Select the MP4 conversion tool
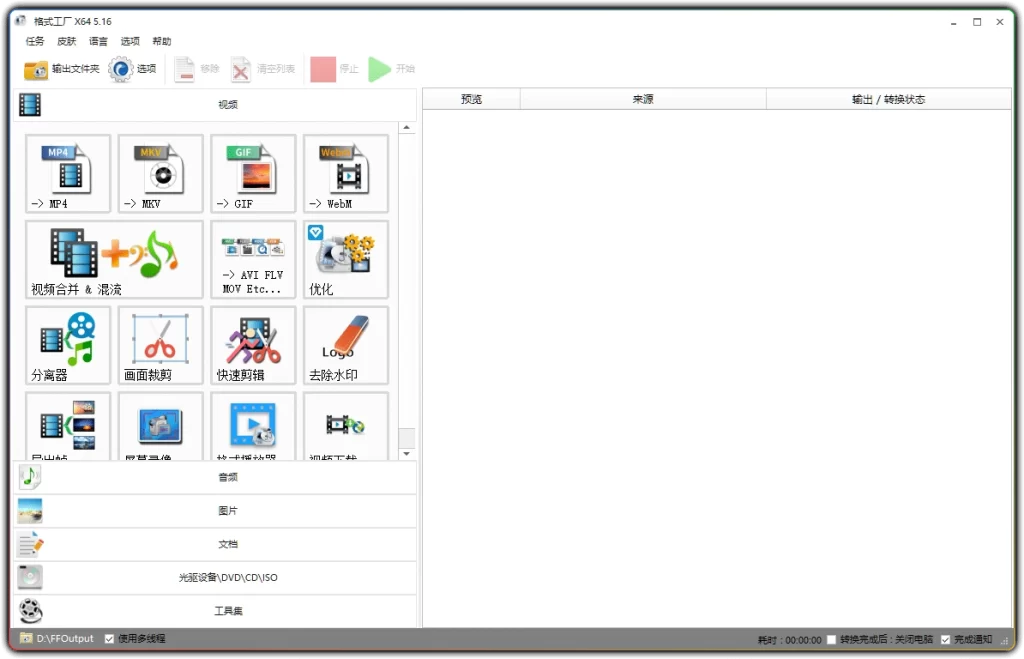 (66, 174)
